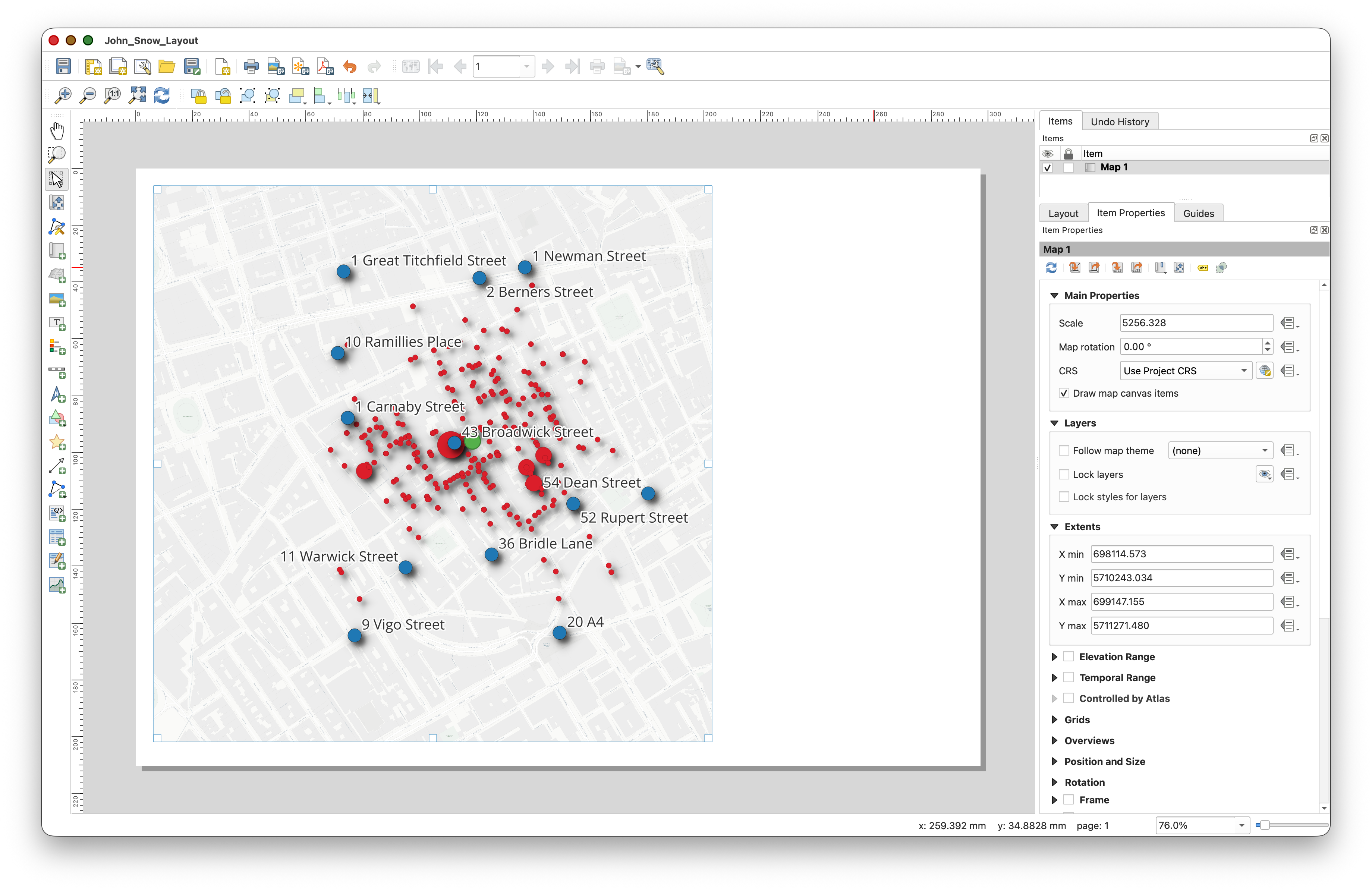Toggle the Draw map canvas items checkbox
Viewport: 1372px width, 891px height.
(x=1064, y=394)
